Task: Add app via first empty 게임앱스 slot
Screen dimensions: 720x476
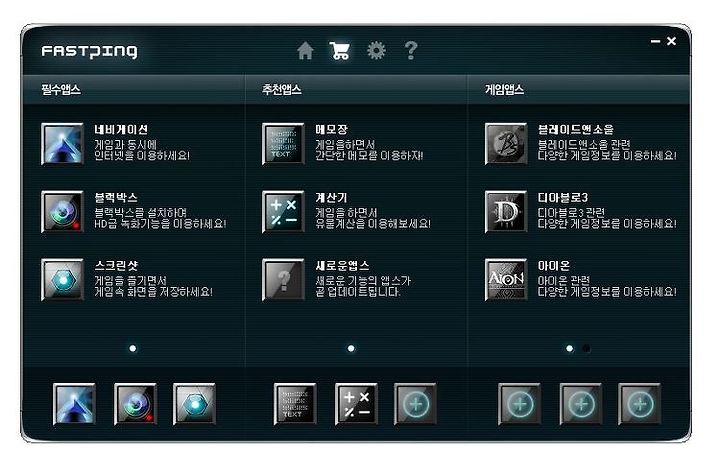Action: (x=520, y=404)
